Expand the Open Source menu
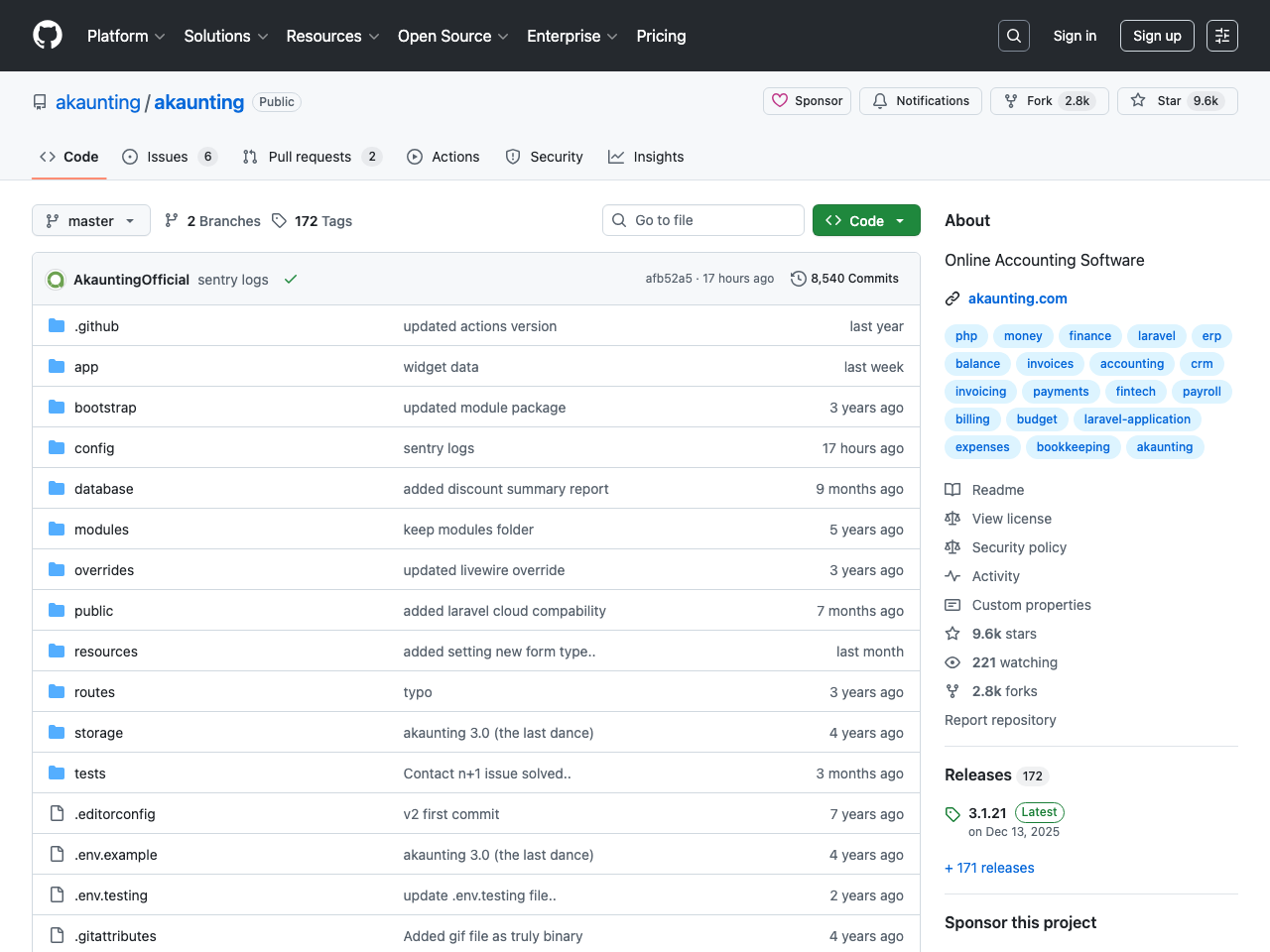This screenshot has height=952, width=1270. (452, 36)
